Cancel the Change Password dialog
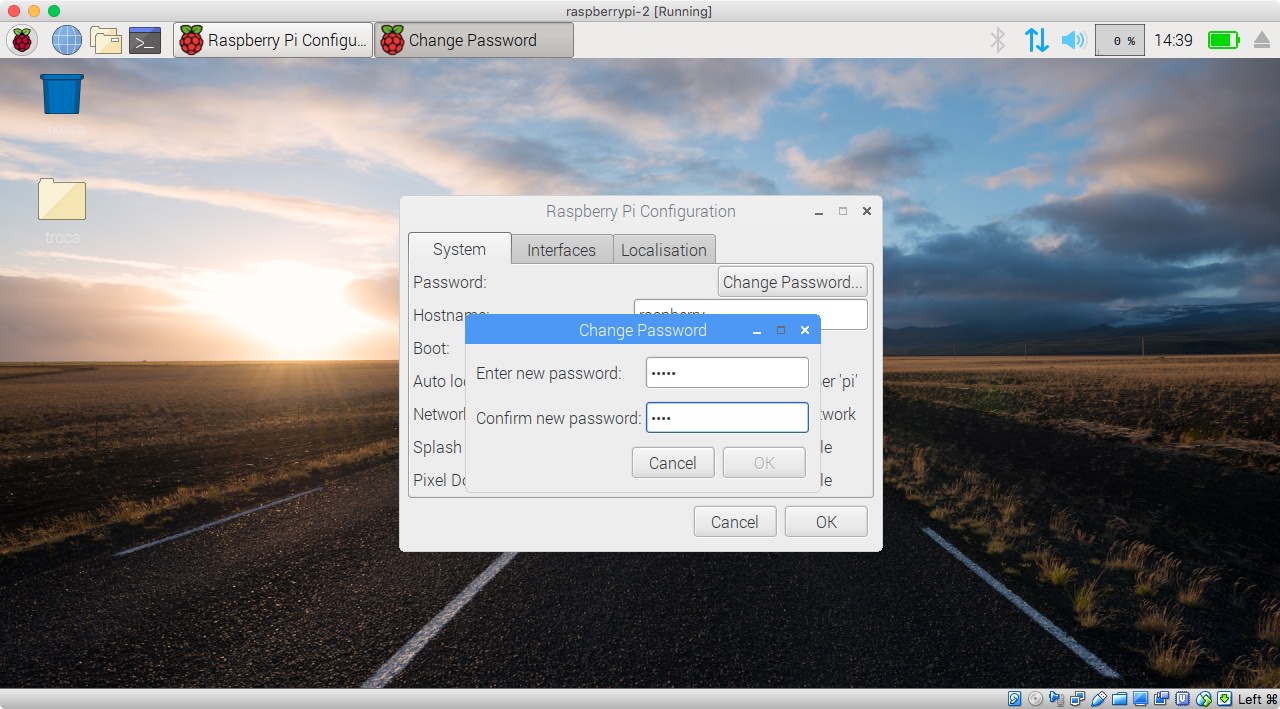 point(673,463)
